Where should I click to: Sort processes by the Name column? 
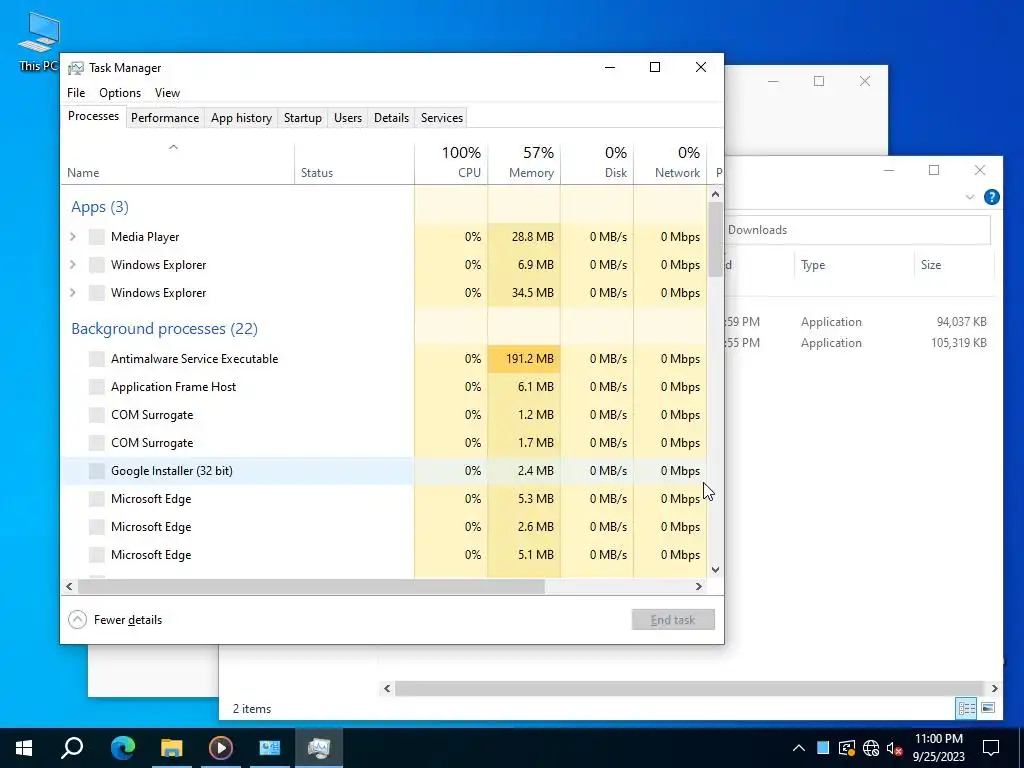(x=177, y=163)
